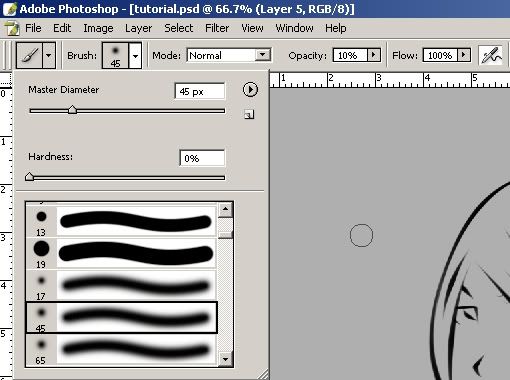Toggle the Airbrush capabilities icon
The width and height of the screenshot is (510, 380).
tap(490, 55)
